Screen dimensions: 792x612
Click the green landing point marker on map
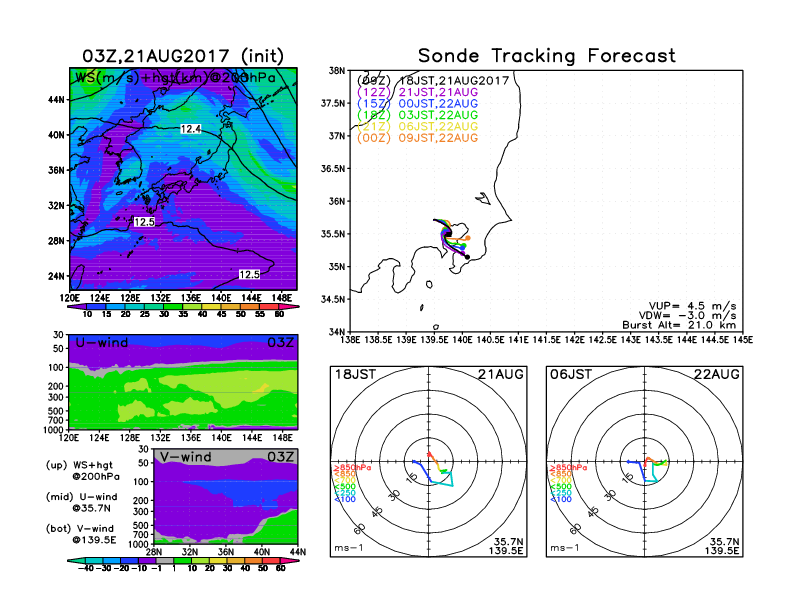[464, 245]
